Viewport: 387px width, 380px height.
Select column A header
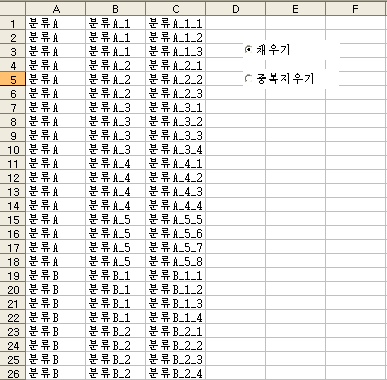pyautogui.click(x=56, y=9)
